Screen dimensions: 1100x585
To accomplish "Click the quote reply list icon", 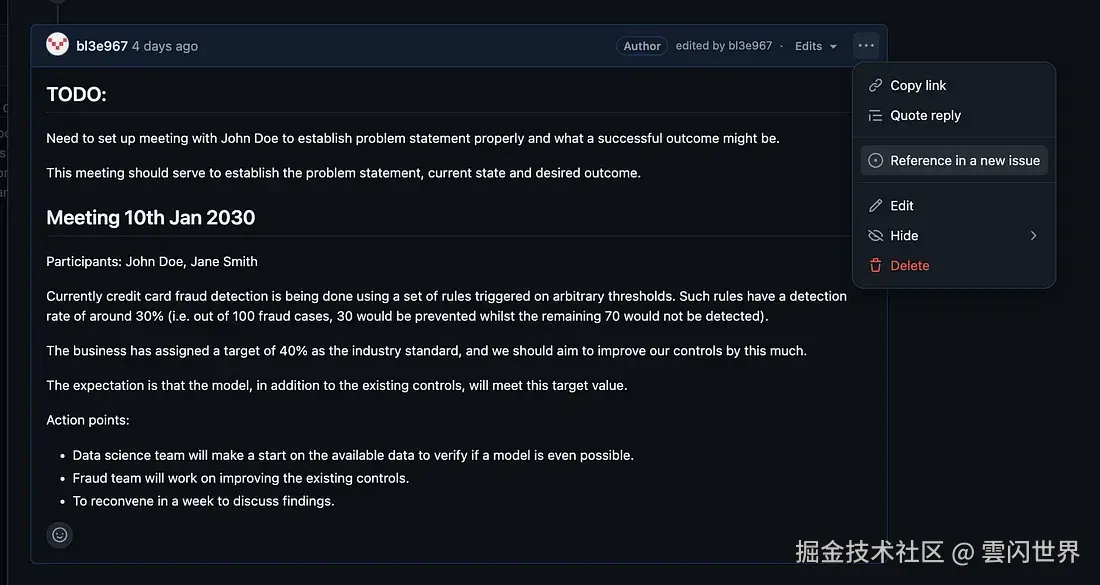I will point(875,115).
